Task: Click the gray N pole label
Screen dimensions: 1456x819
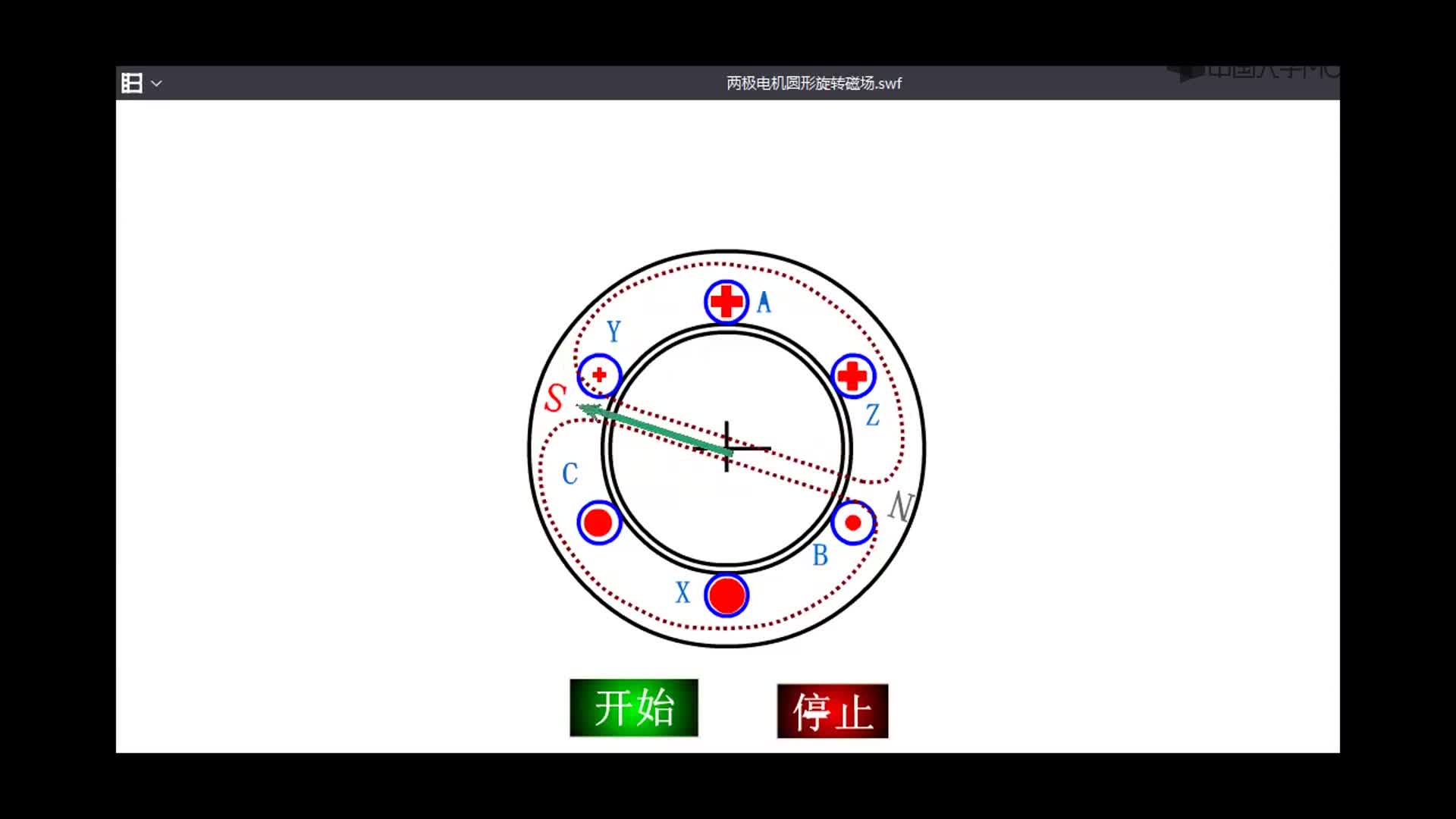Action: click(x=901, y=506)
